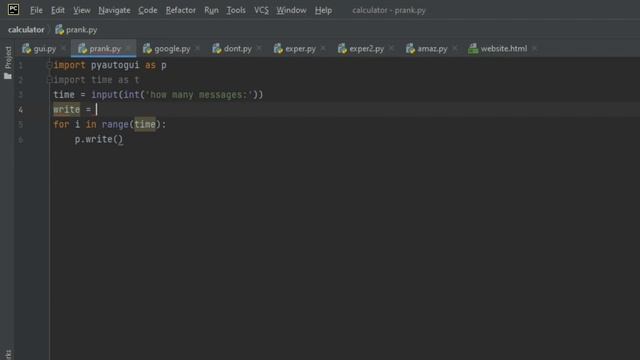Open the Navigate menu
The width and height of the screenshot is (640, 360).
coord(114,10)
